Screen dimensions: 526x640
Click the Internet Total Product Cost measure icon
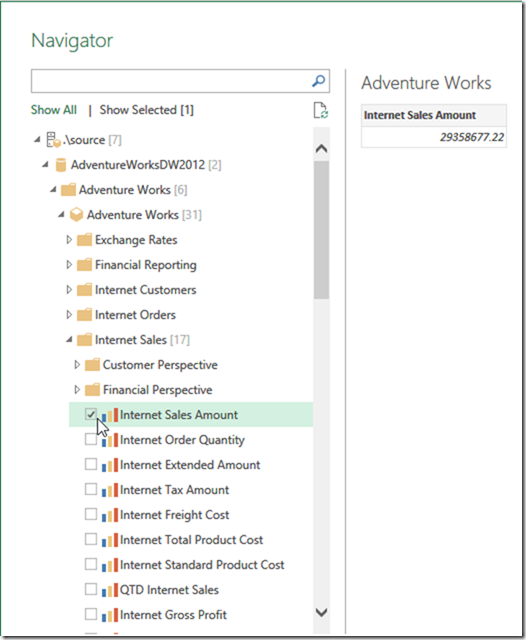[110, 540]
